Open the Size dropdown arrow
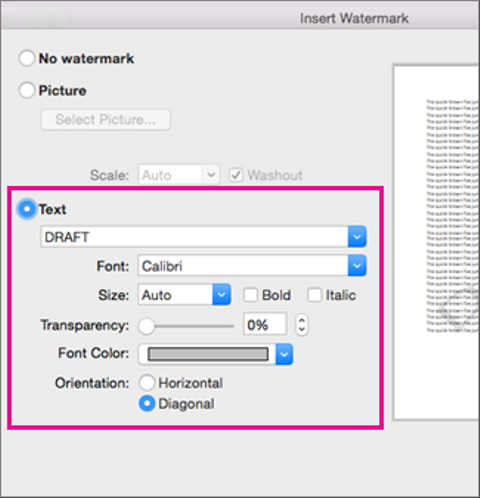The width and height of the screenshot is (480, 498). [222, 295]
